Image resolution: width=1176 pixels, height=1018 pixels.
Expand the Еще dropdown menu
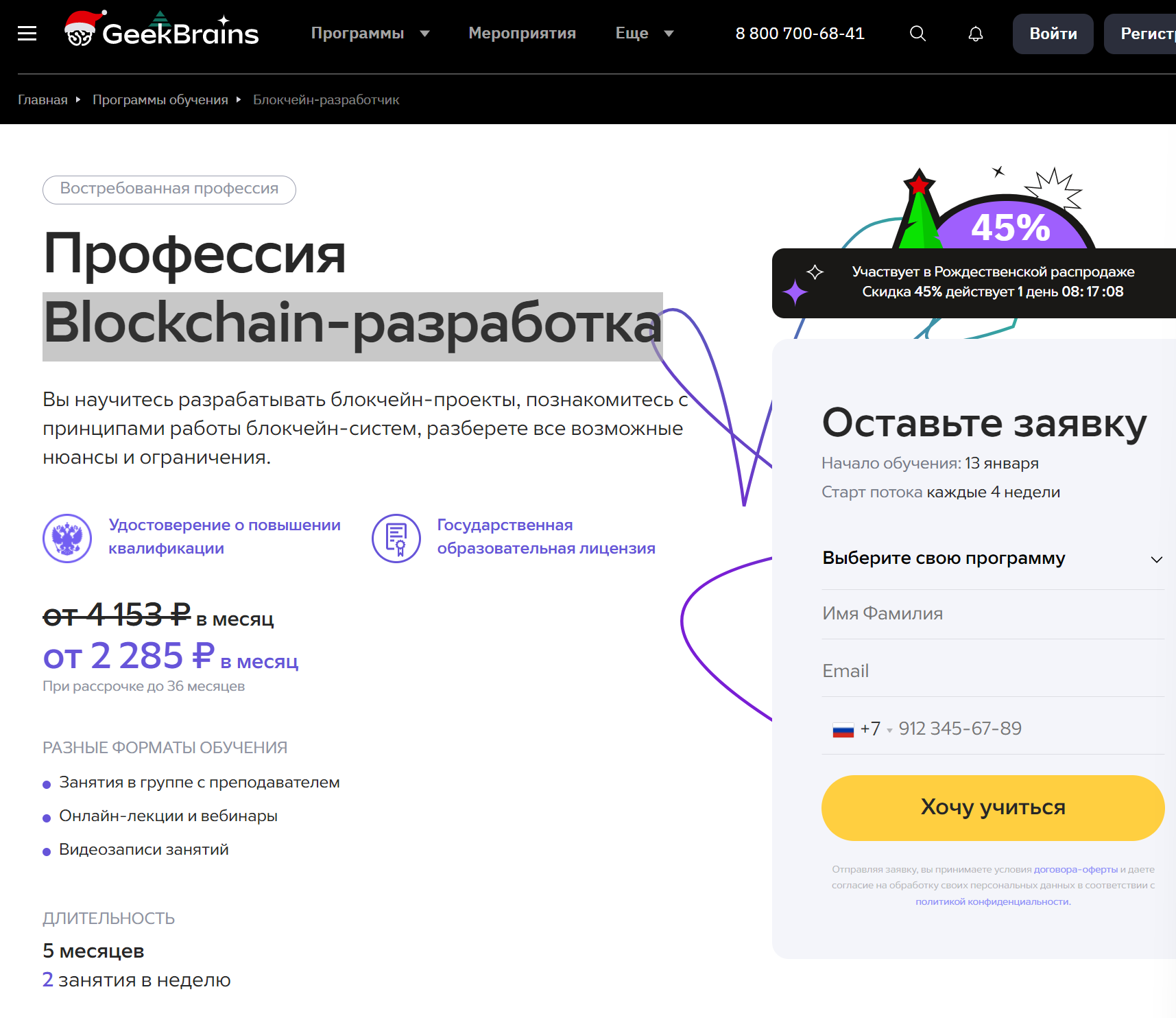[645, 34]
